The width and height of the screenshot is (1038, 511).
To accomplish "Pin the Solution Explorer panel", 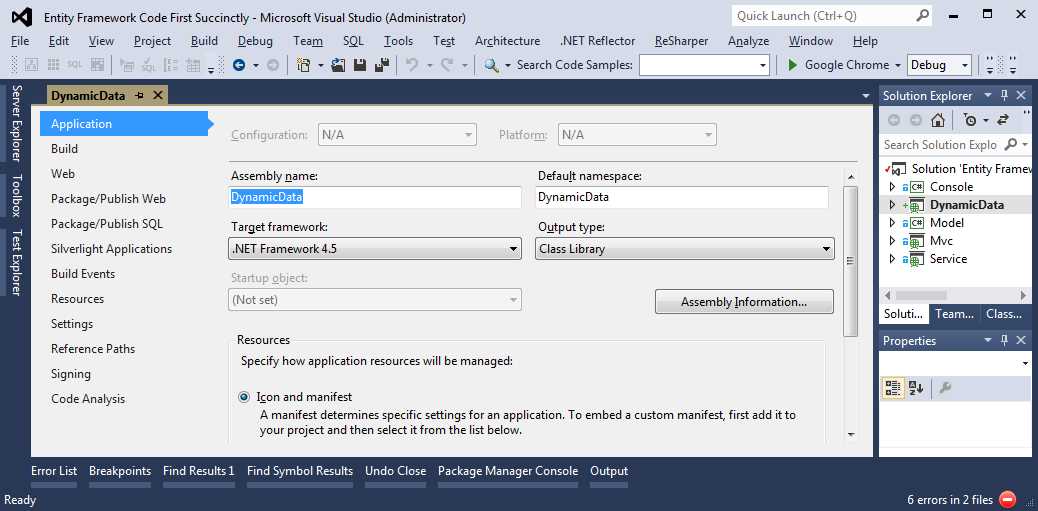I will pos(1004,96).
